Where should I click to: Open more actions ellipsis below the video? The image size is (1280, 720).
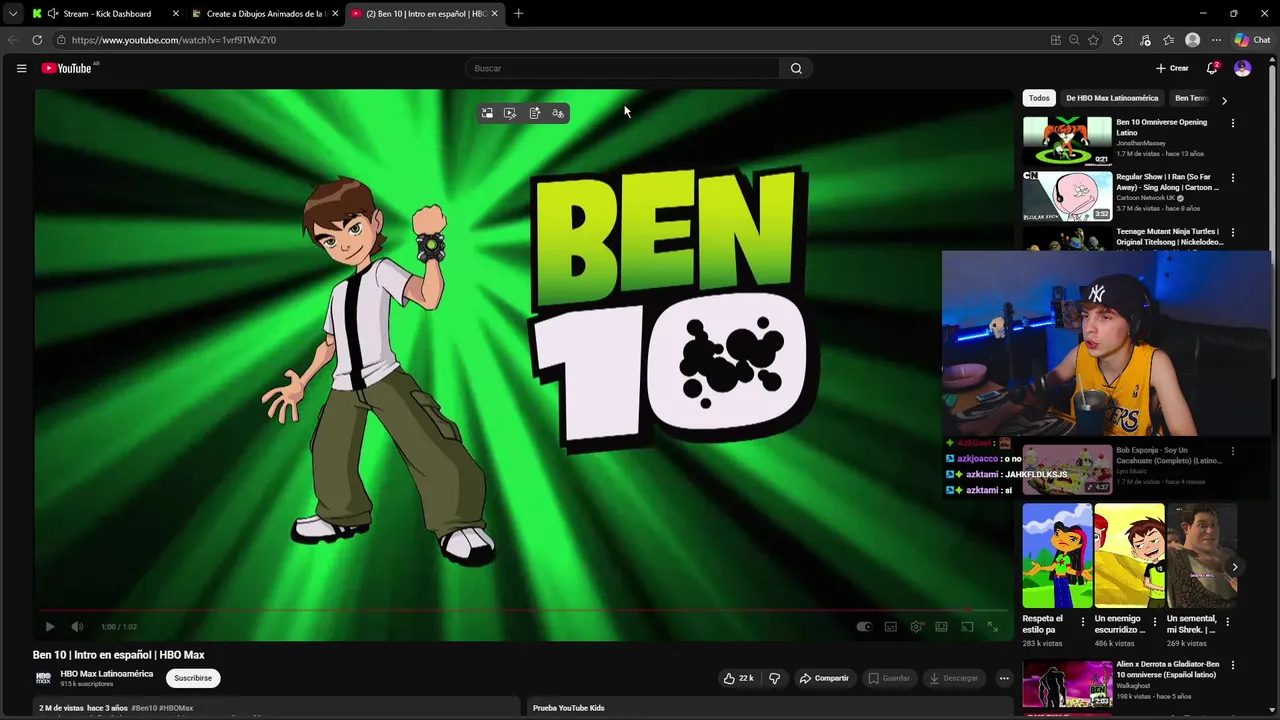tap(1004, 678)
